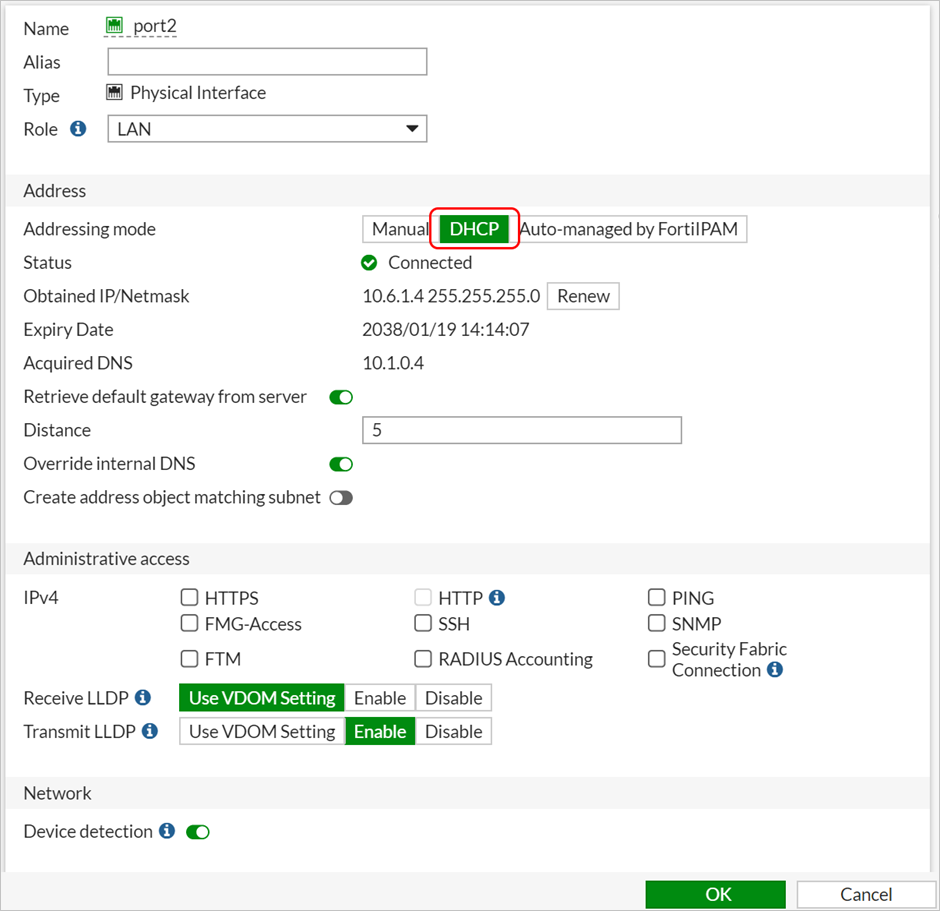Click the Physical Interface type text
The height and width of the screenshot is (911, 940).
(198, 93)
